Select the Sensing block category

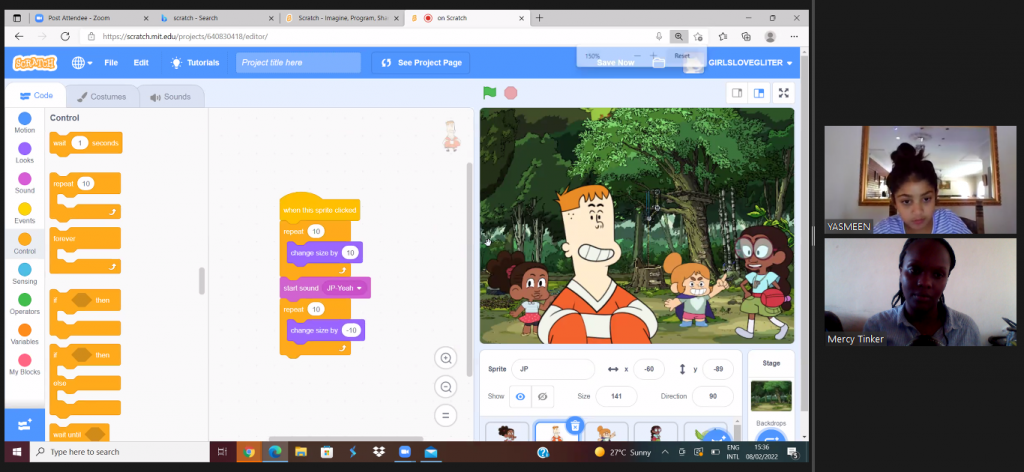25,274
